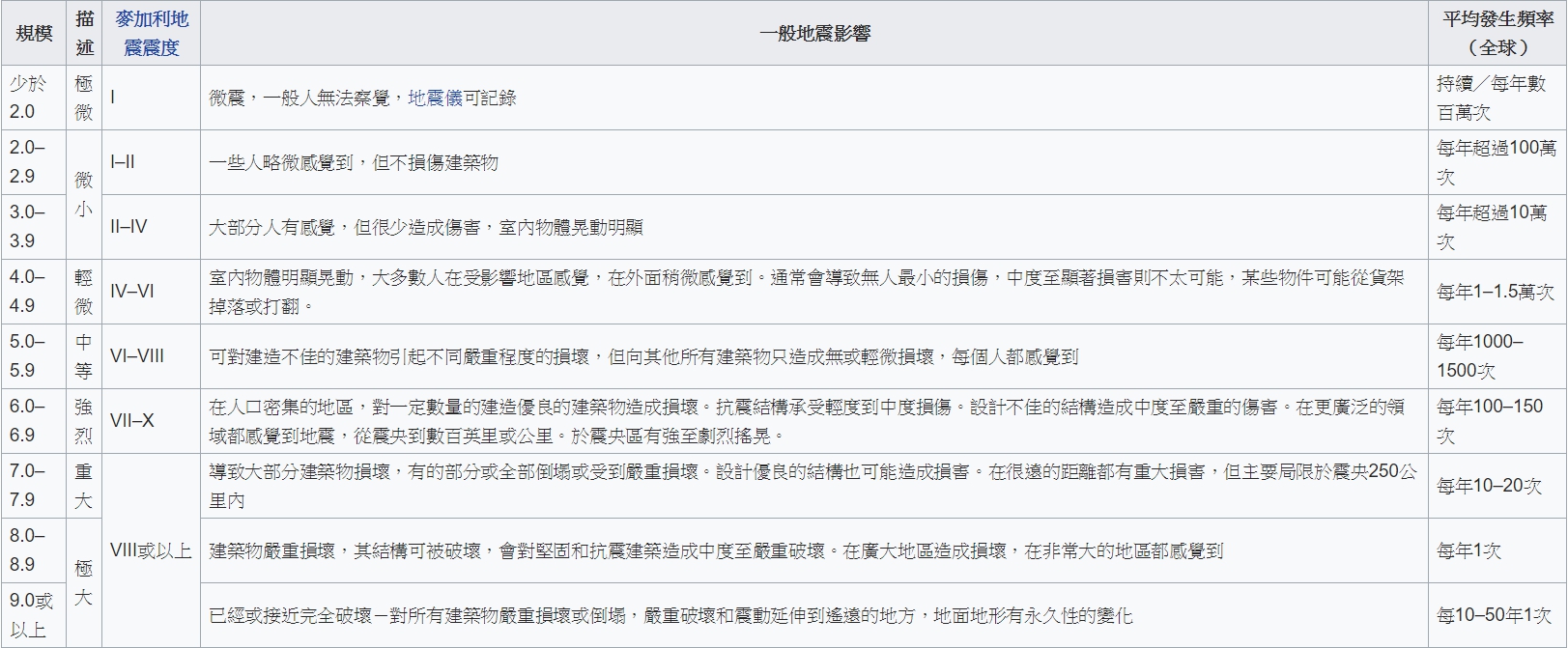Select the 每年1000–1500次 frequency cell
Screen dimensions: 1568x648
pos(1497,356)
